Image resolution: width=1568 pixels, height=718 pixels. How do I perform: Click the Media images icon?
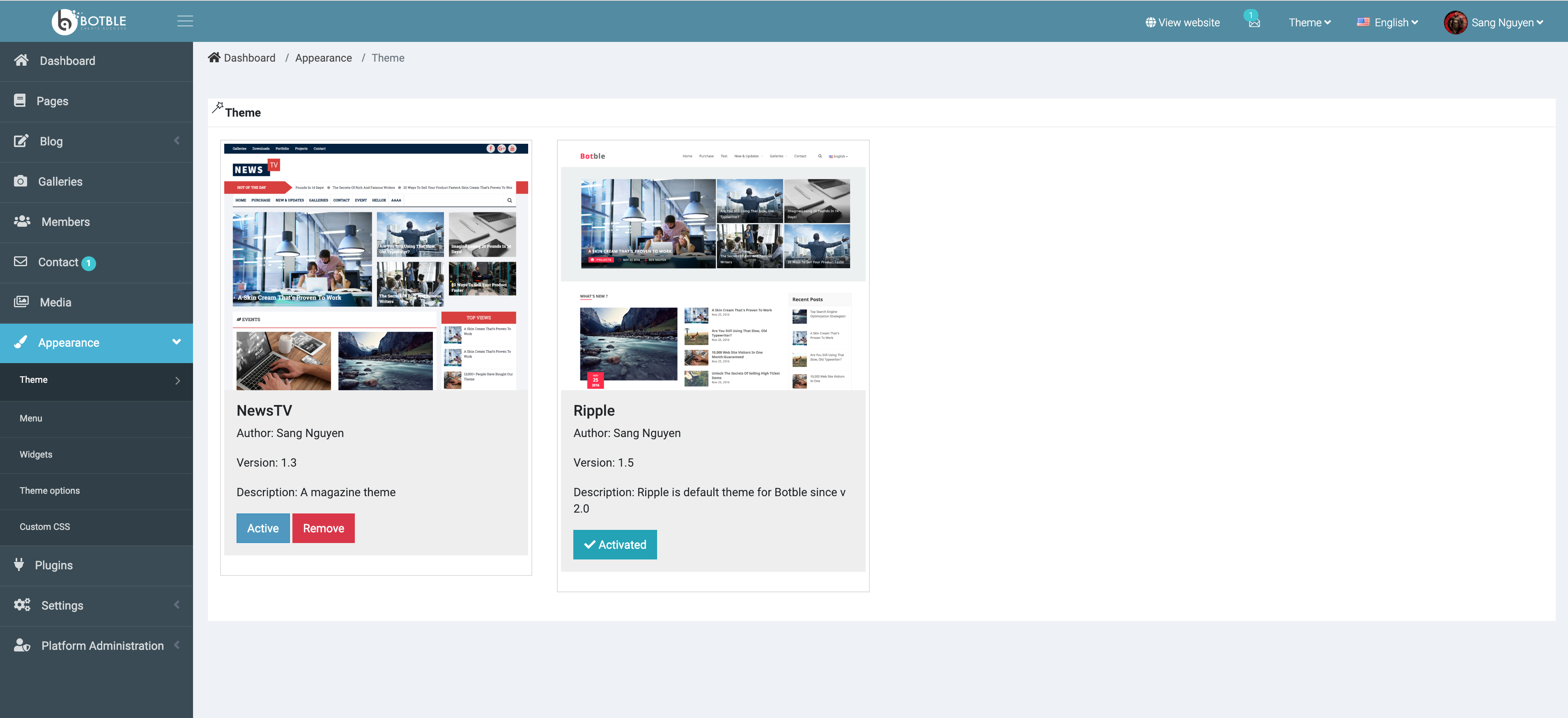pyautogui.click(x=21, y=301)
